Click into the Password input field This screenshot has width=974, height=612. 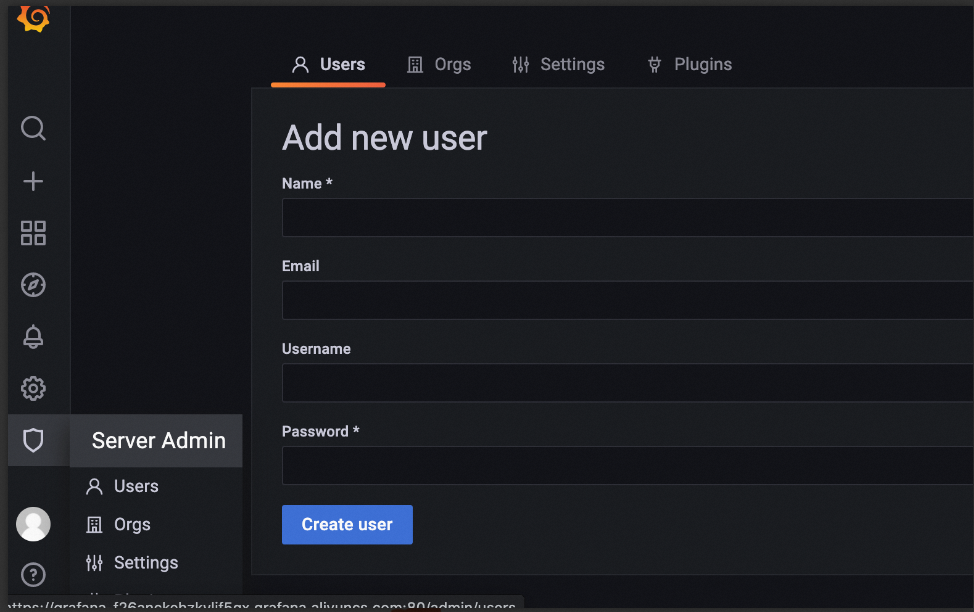click(627, 465)
